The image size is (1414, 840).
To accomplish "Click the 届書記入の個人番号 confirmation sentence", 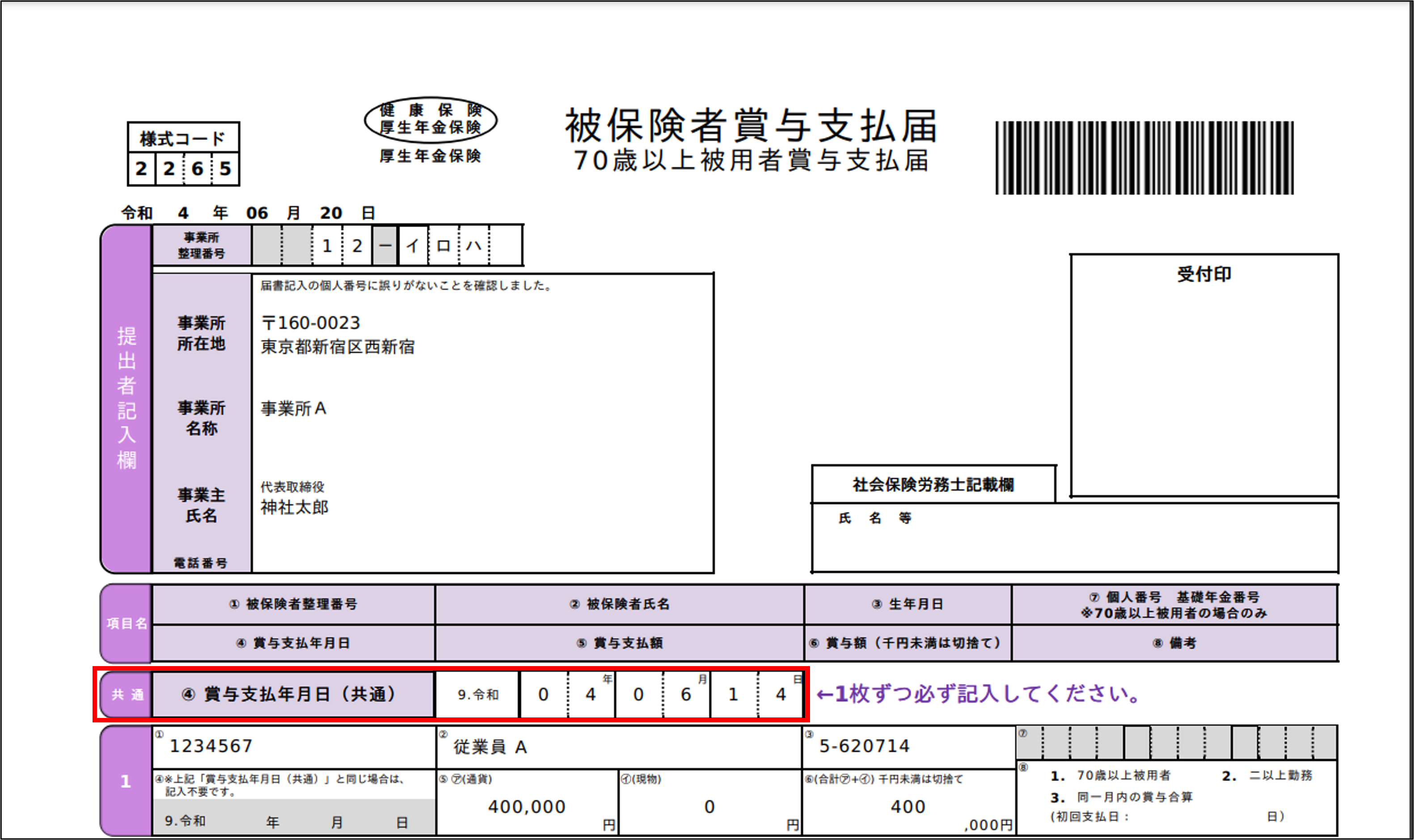I will coord(406,285).
